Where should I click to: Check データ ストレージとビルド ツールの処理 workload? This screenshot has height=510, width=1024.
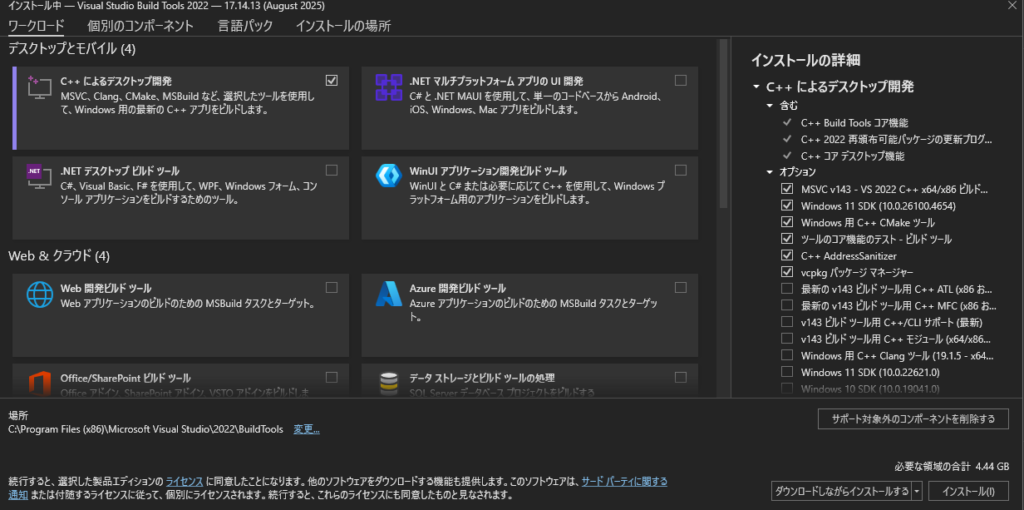[680, 377]
